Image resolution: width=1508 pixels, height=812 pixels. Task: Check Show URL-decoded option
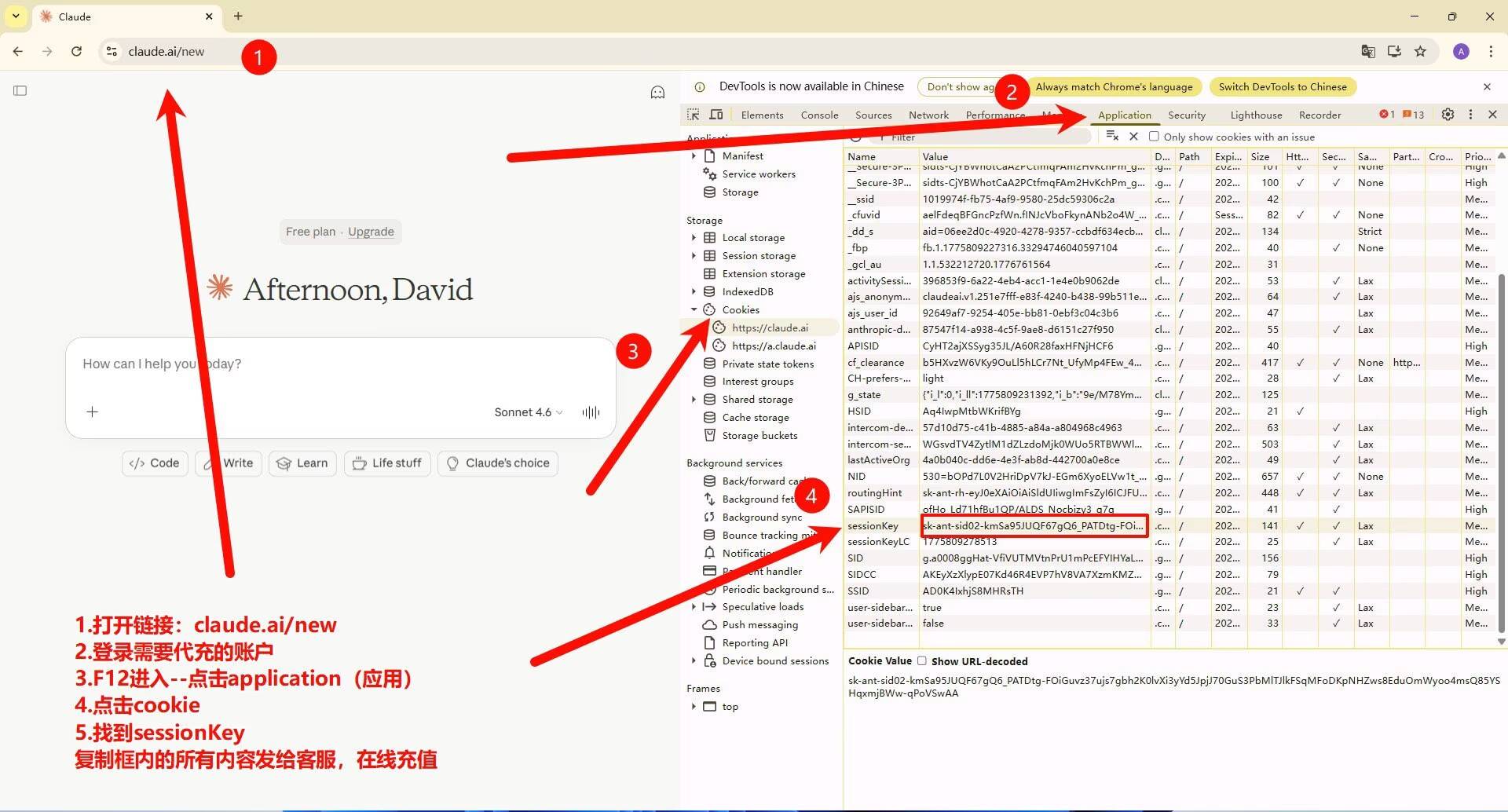pyautogui.click(x=922, y=660)
